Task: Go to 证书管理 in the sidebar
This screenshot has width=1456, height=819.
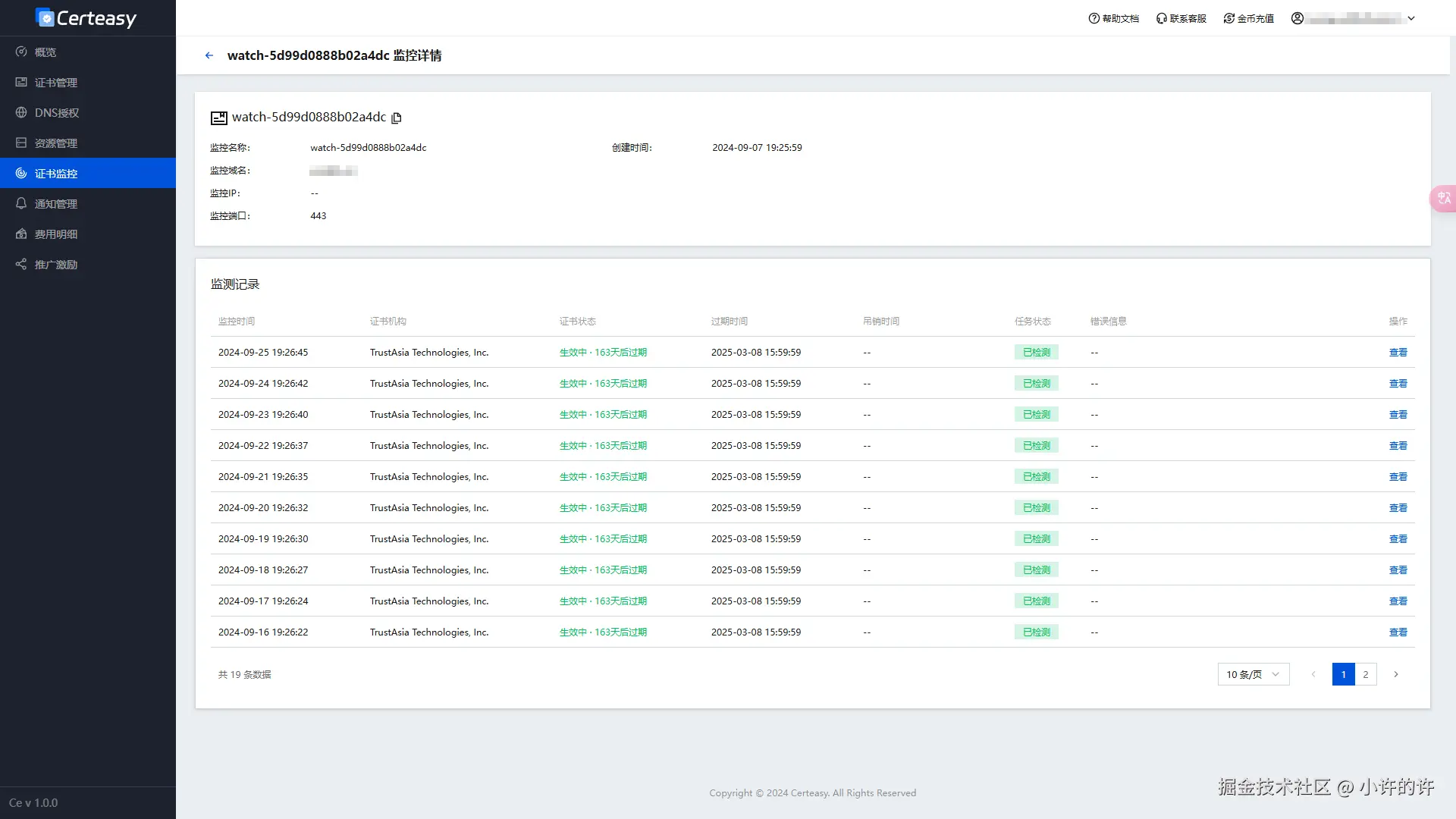Action: pyautogui.click(x=55, y=83)
